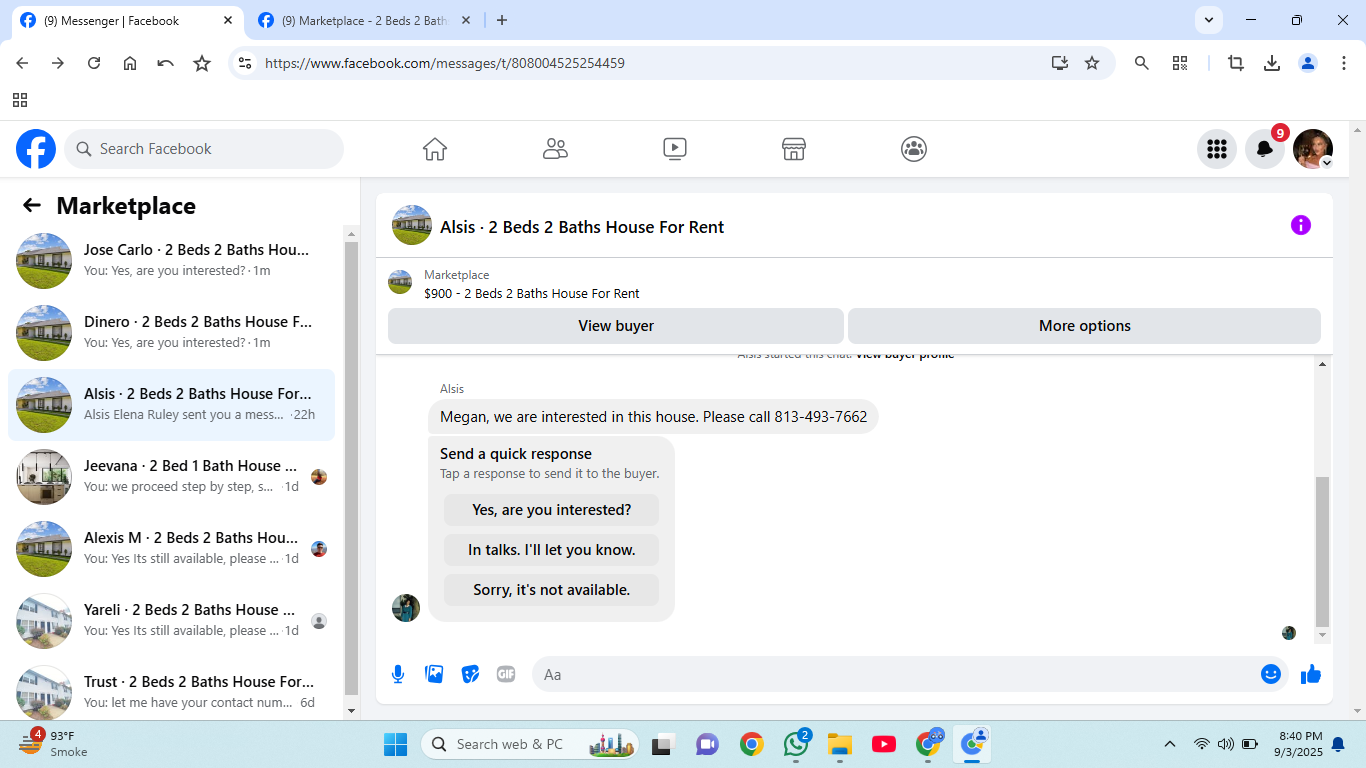Open the apps grid in bookmarks bar
1366x768 pixels.
(x=20, y=100)
